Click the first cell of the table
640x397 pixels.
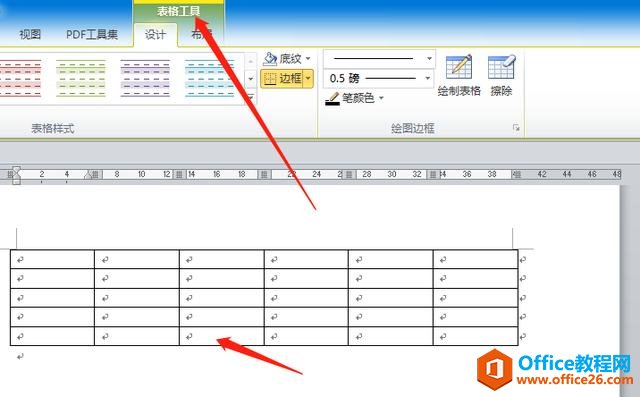pos(52,259)
